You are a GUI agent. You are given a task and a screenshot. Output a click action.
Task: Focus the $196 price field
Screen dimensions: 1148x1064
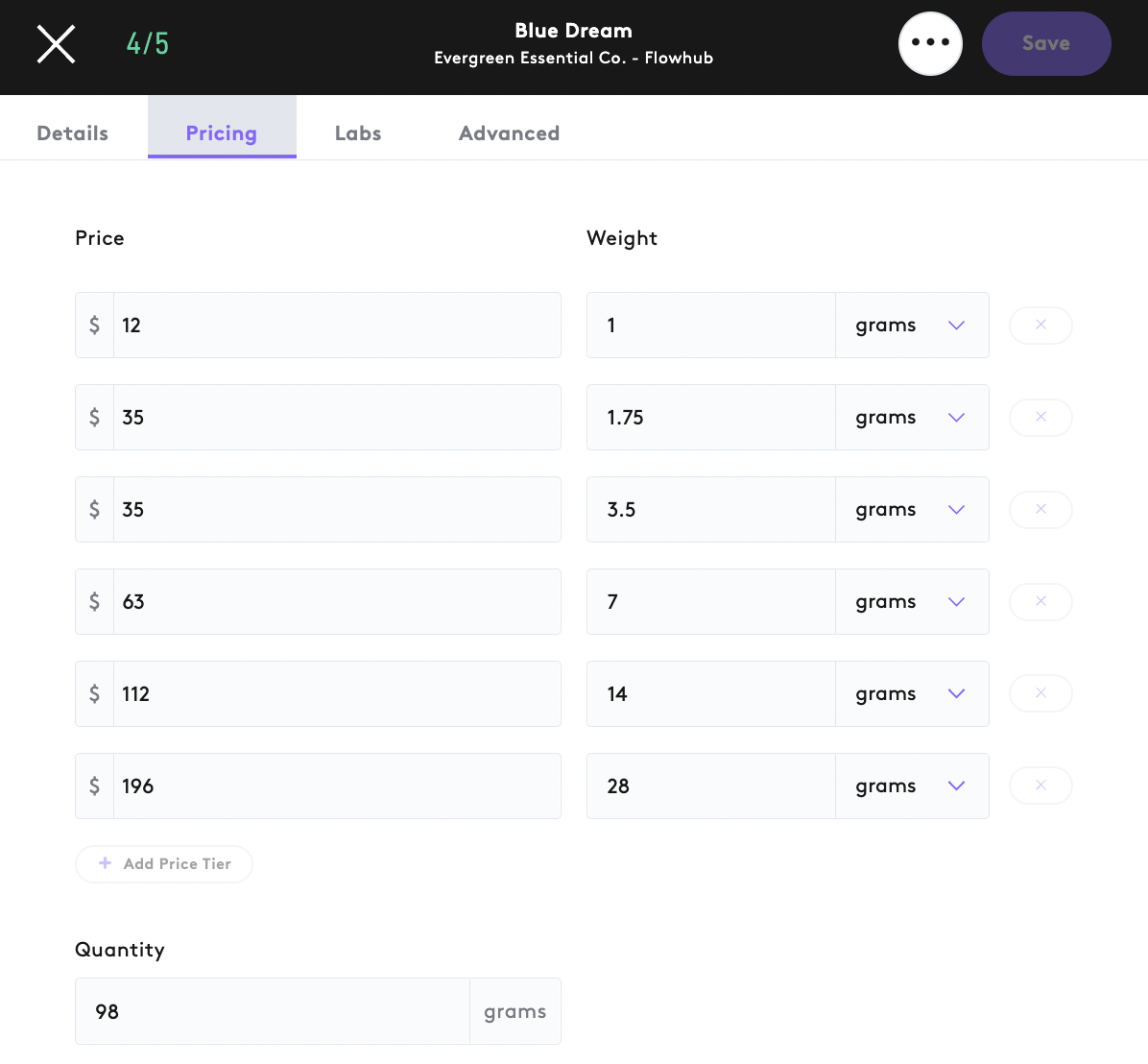pyautogui.click(x=338, y=786)
